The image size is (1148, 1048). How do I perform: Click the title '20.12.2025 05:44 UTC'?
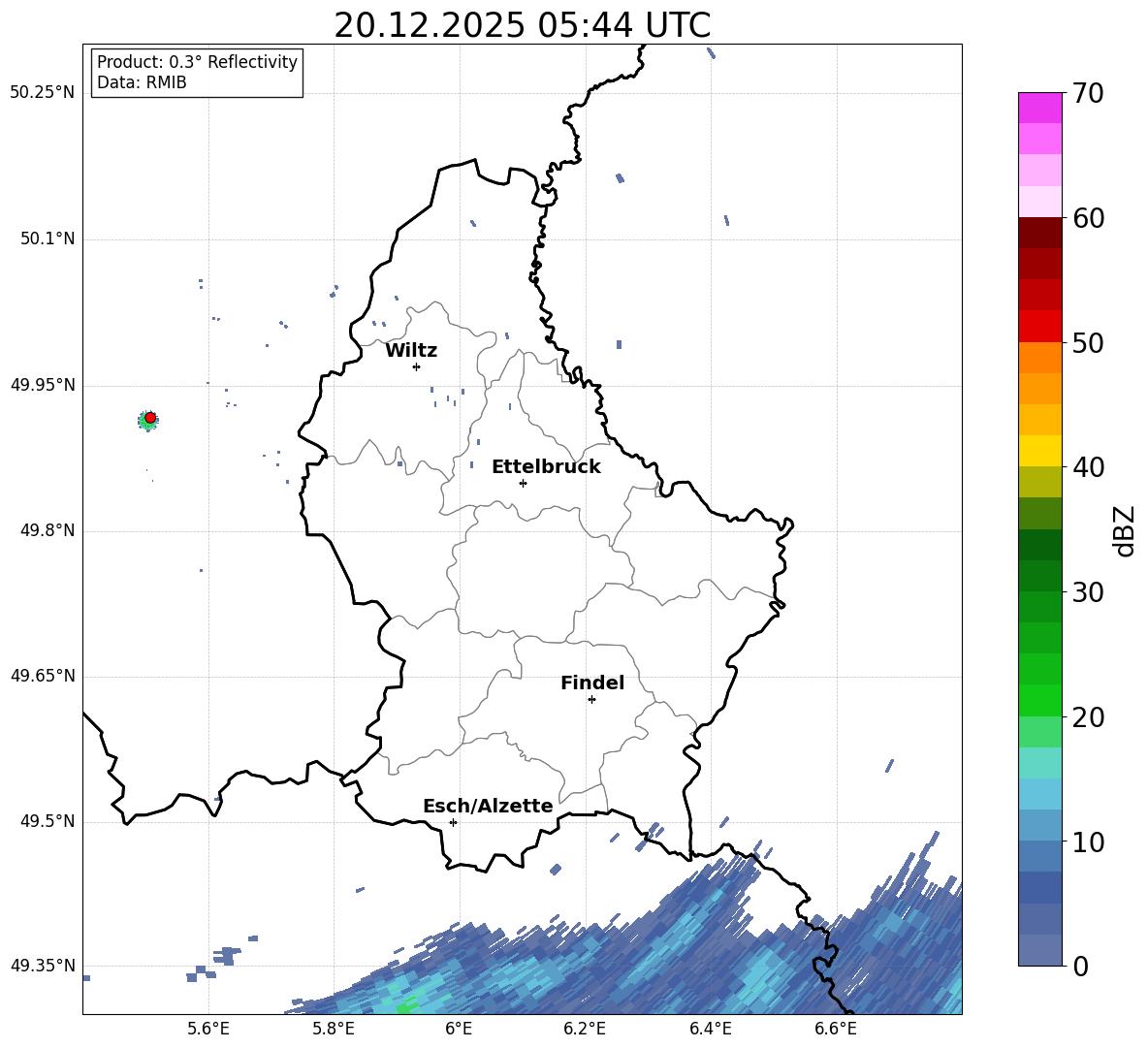click(522, 25)
